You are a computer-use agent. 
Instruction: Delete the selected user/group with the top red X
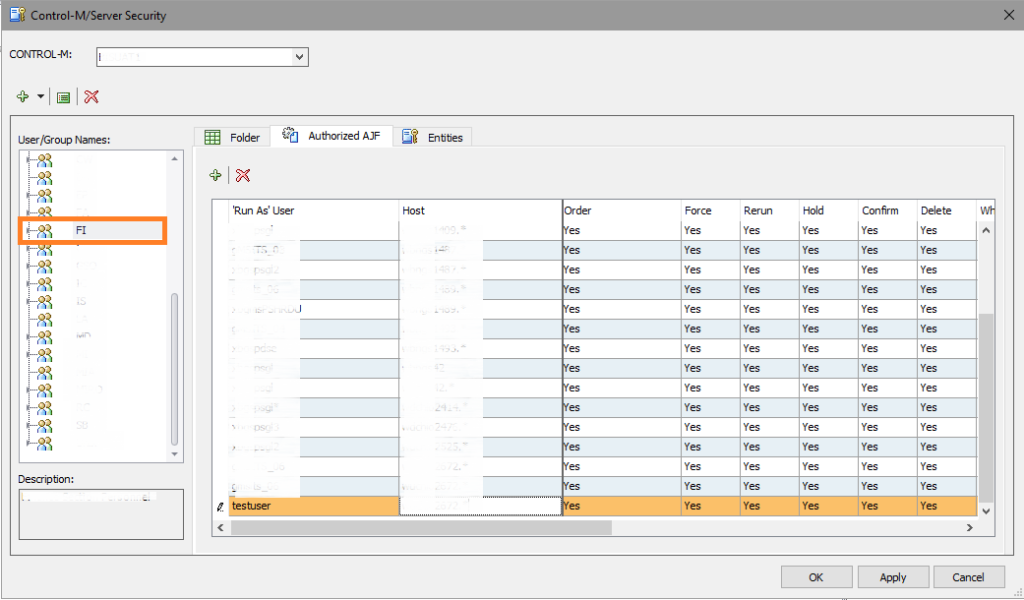tap(91, 97)
